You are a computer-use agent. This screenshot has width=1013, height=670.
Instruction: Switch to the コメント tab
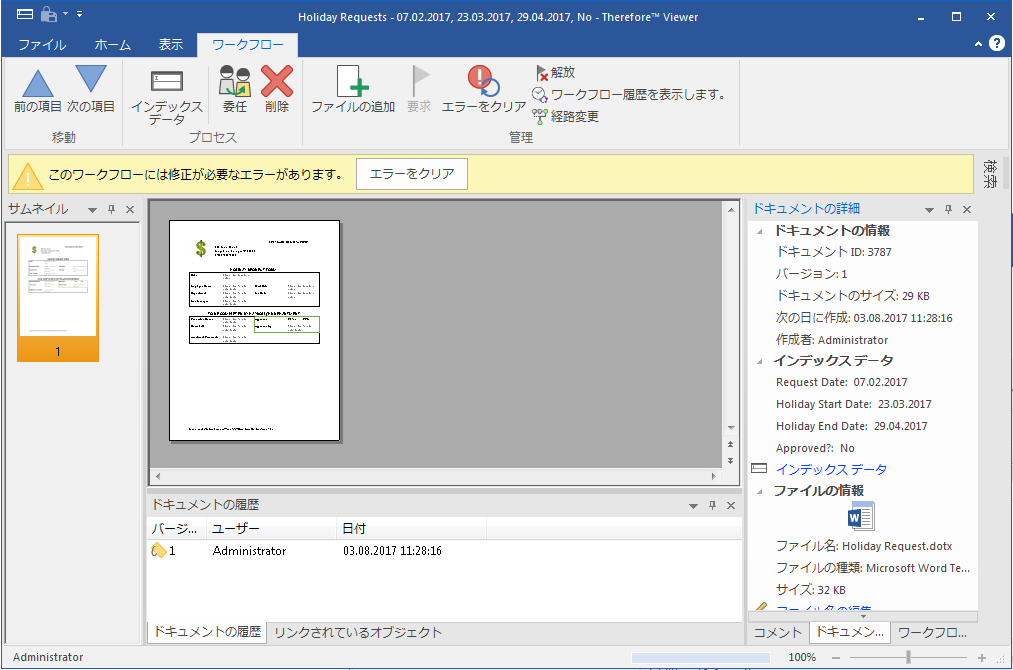[778, 633]
